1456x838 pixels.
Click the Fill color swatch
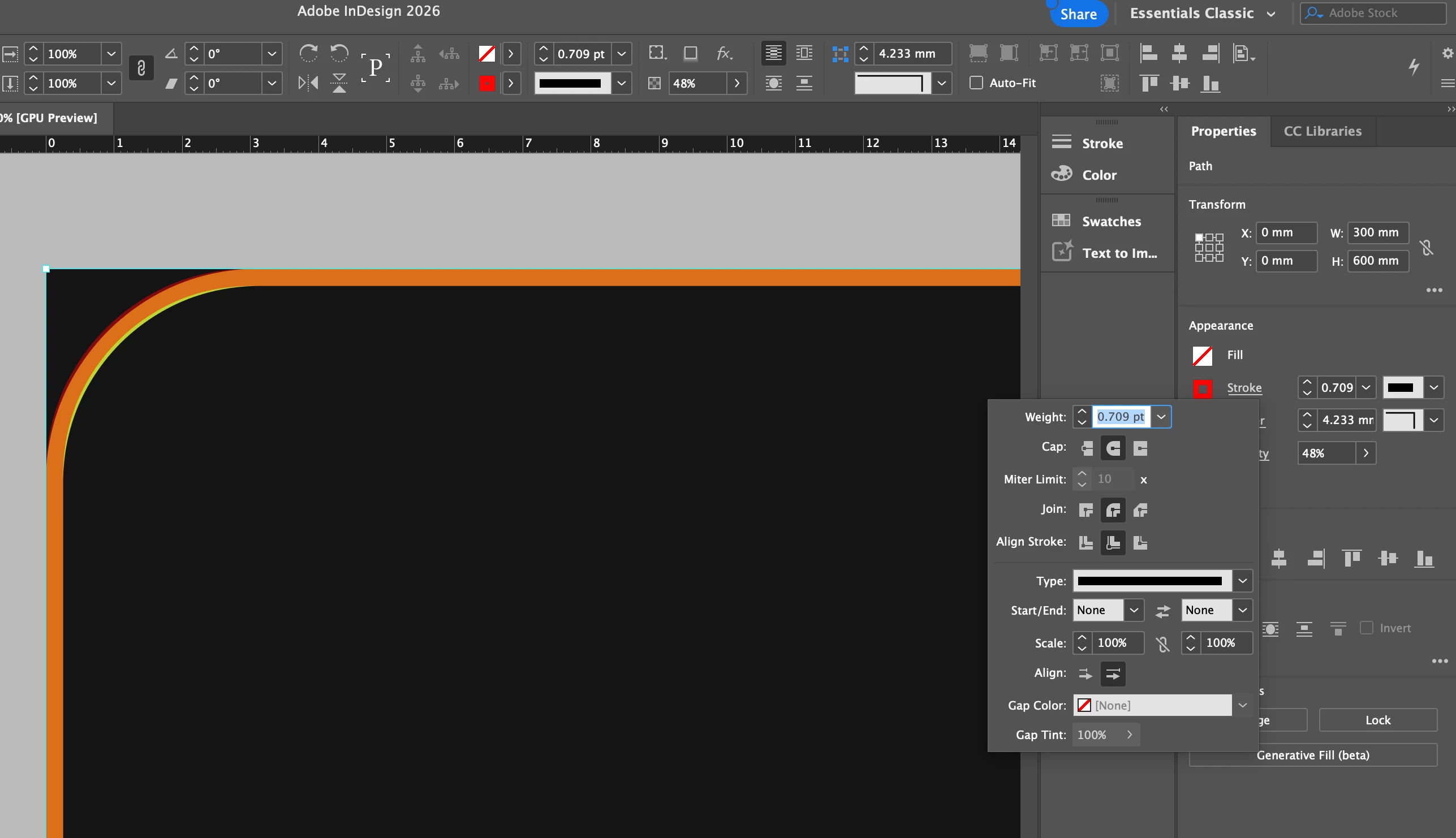1202,356
